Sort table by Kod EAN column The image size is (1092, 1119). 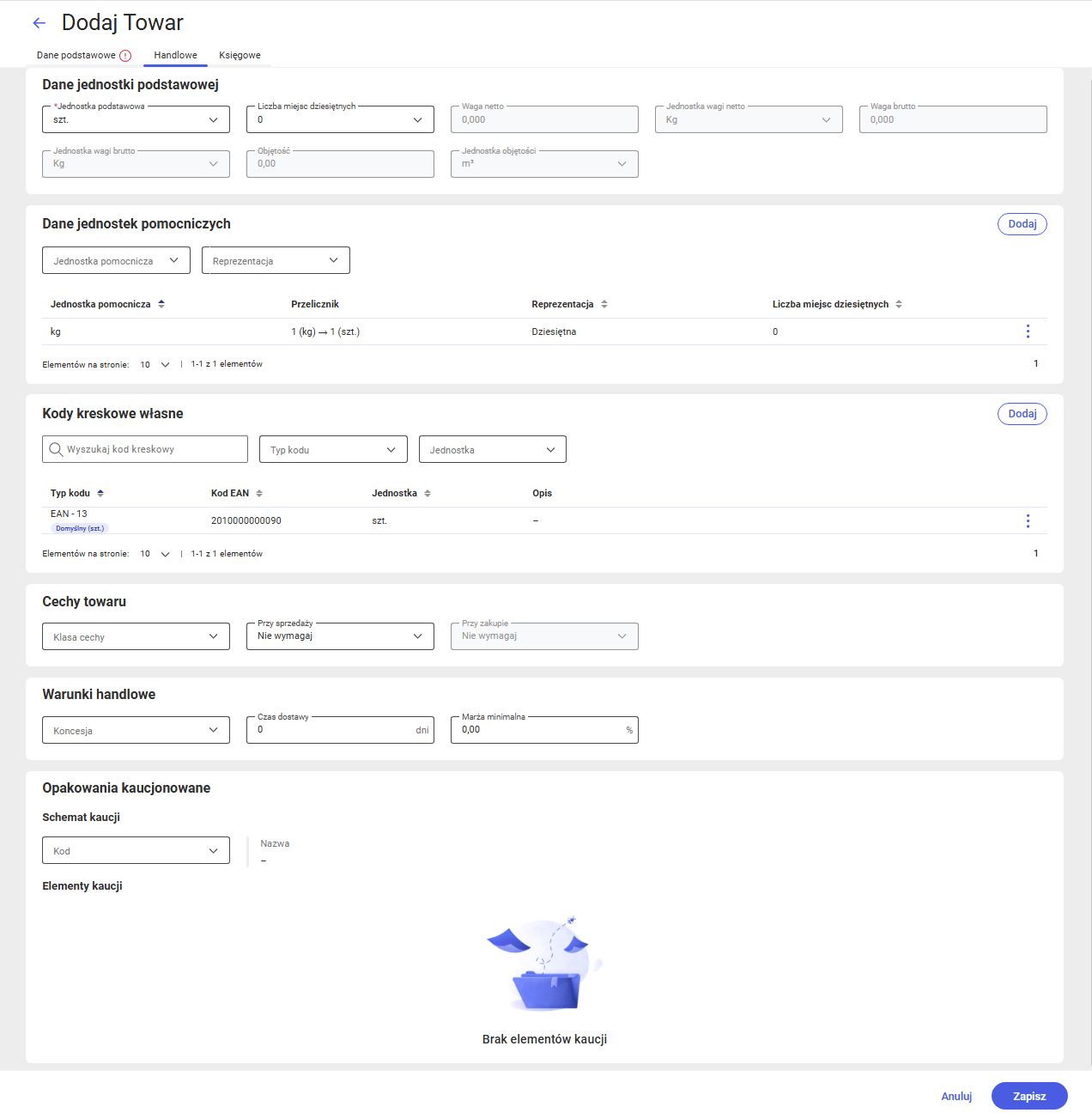259,493
